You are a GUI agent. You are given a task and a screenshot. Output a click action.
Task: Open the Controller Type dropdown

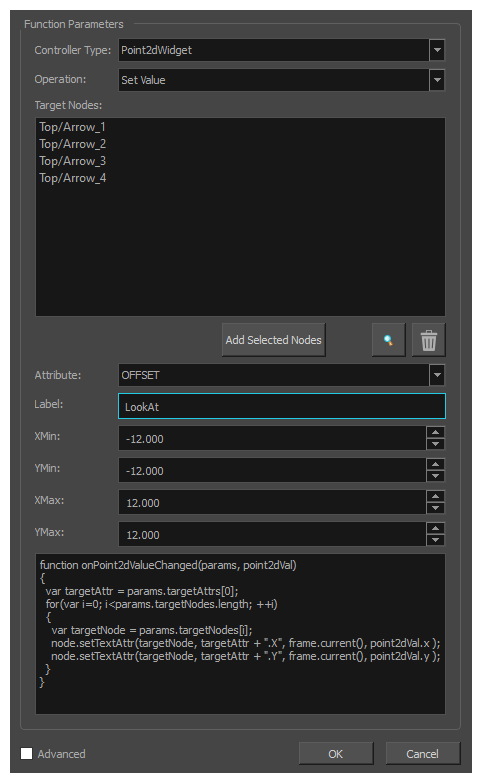tap(437, 50)
